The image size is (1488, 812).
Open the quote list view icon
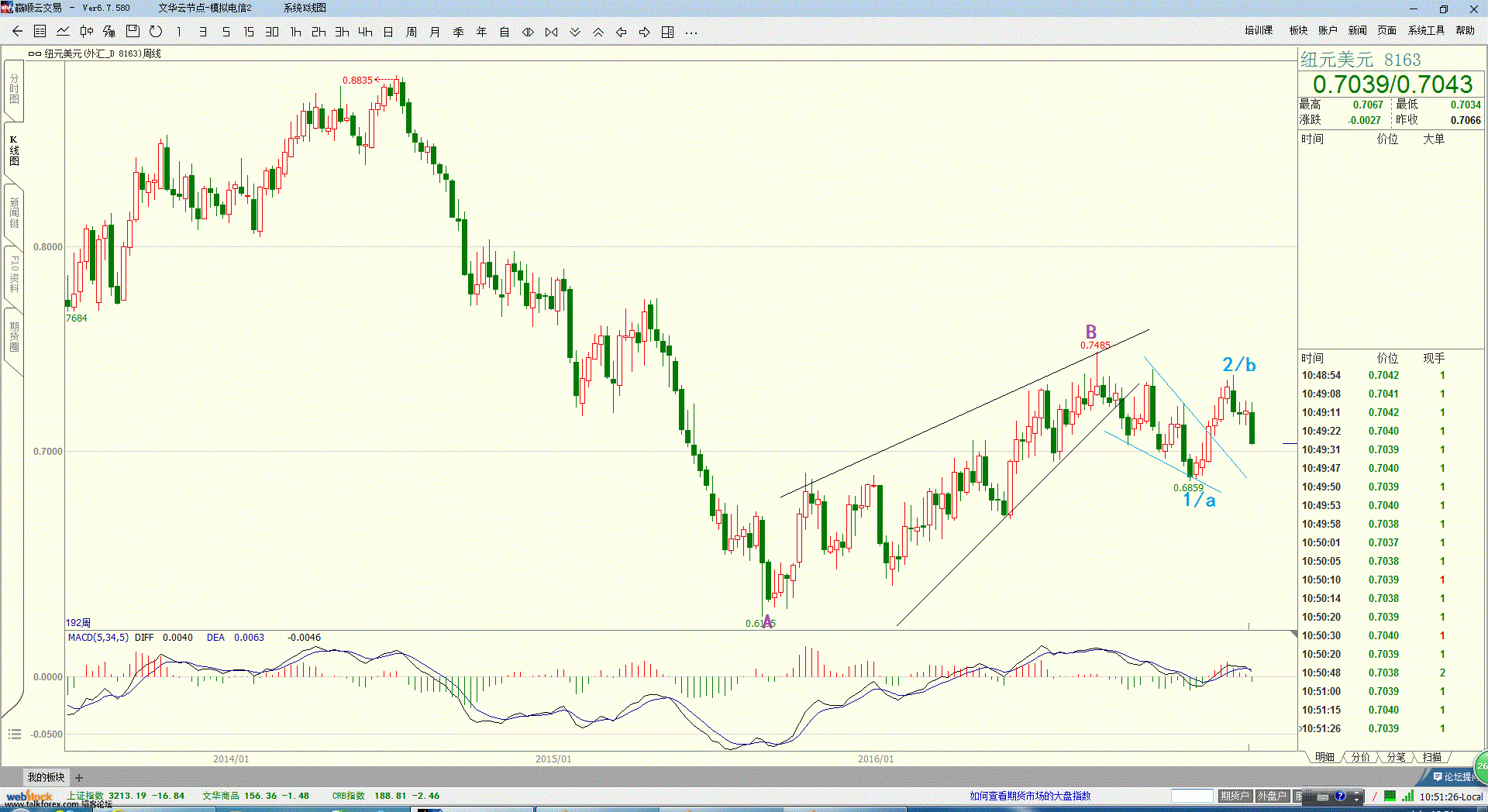point(40,32)
